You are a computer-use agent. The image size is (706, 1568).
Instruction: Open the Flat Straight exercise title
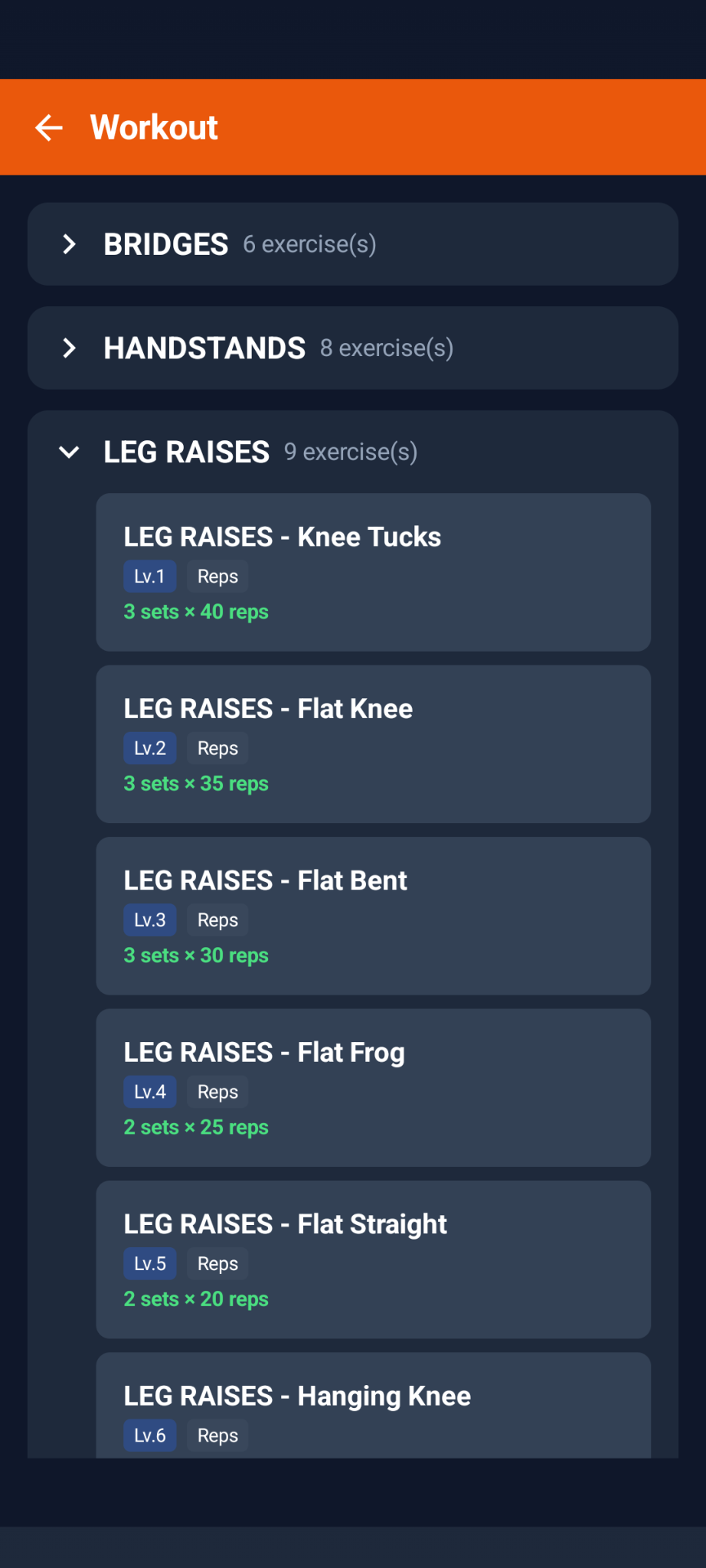285,1224
